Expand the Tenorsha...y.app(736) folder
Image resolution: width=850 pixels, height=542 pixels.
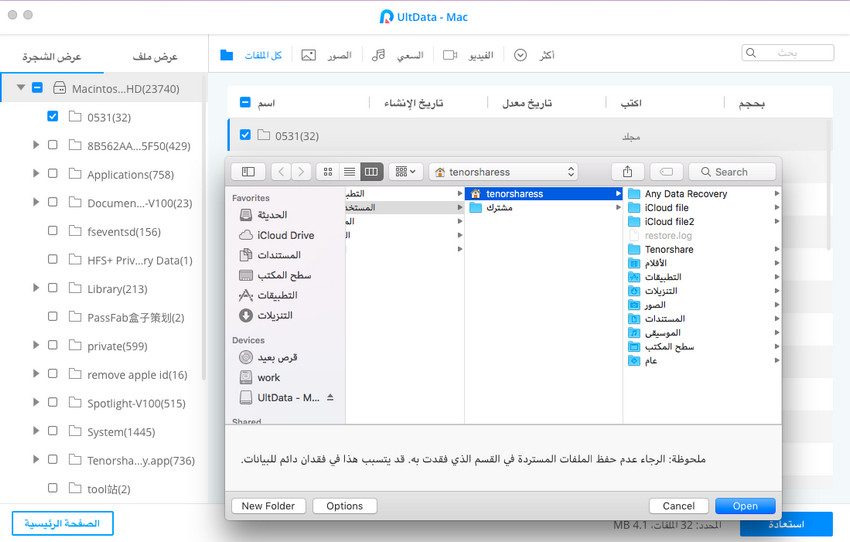(36, 460)
